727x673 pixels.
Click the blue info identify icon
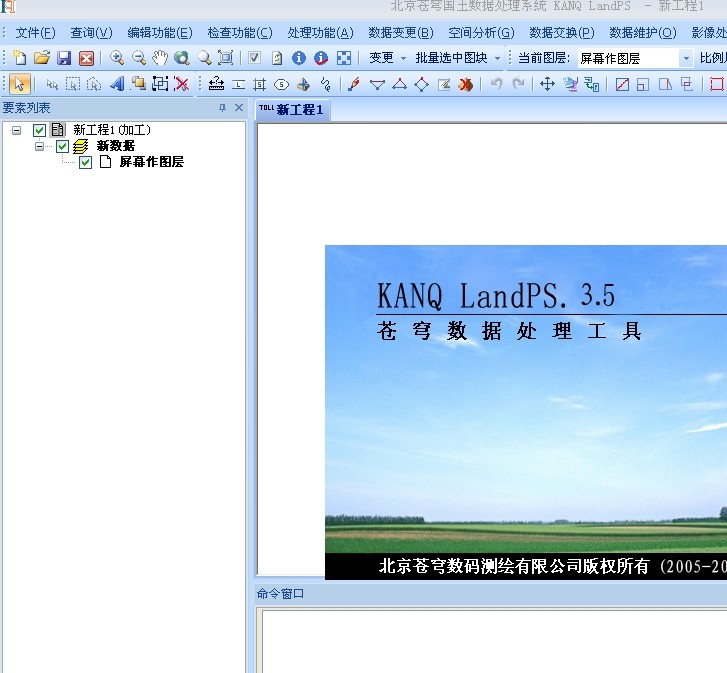click(299, 58)
